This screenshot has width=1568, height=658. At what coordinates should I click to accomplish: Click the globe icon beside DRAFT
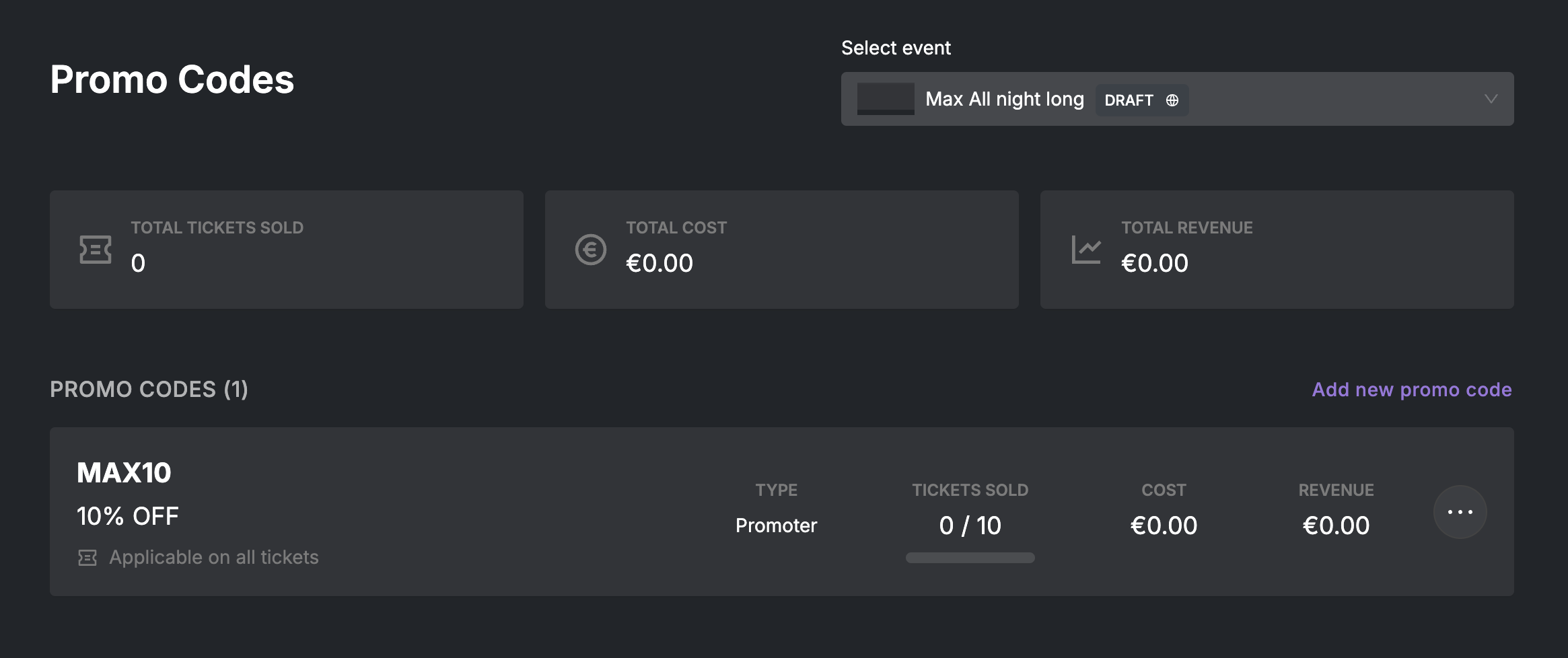[x=1172, y=100]
